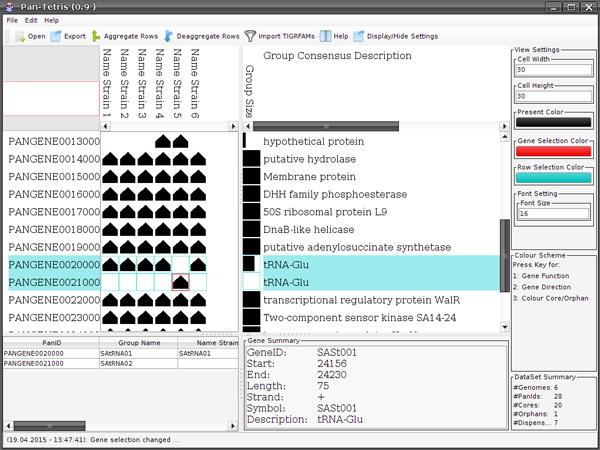
Task: Select row label PANGENE0013000
Action: click(54, 142)
